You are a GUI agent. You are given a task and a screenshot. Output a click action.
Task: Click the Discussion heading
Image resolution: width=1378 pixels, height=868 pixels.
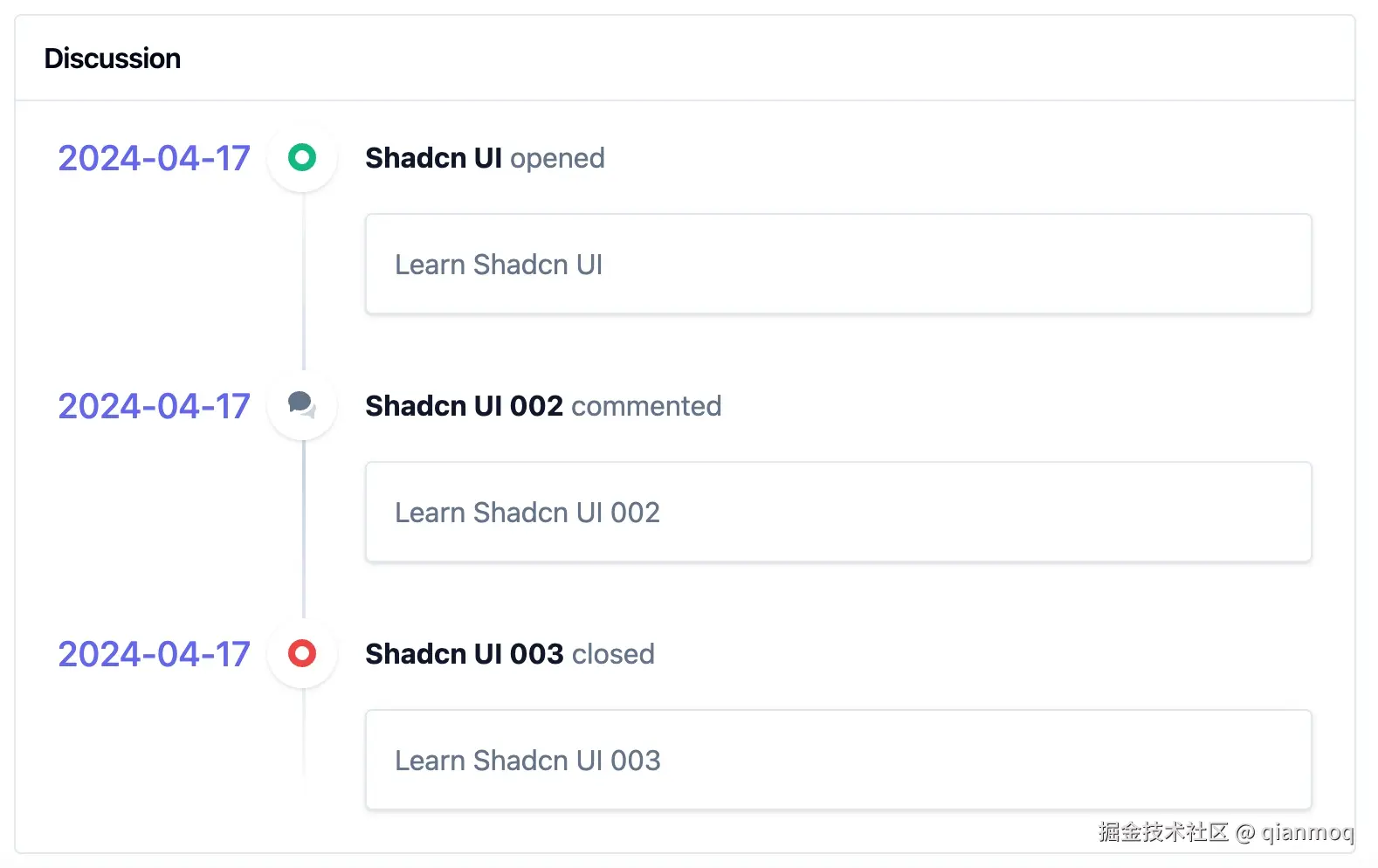click(113, 59)
